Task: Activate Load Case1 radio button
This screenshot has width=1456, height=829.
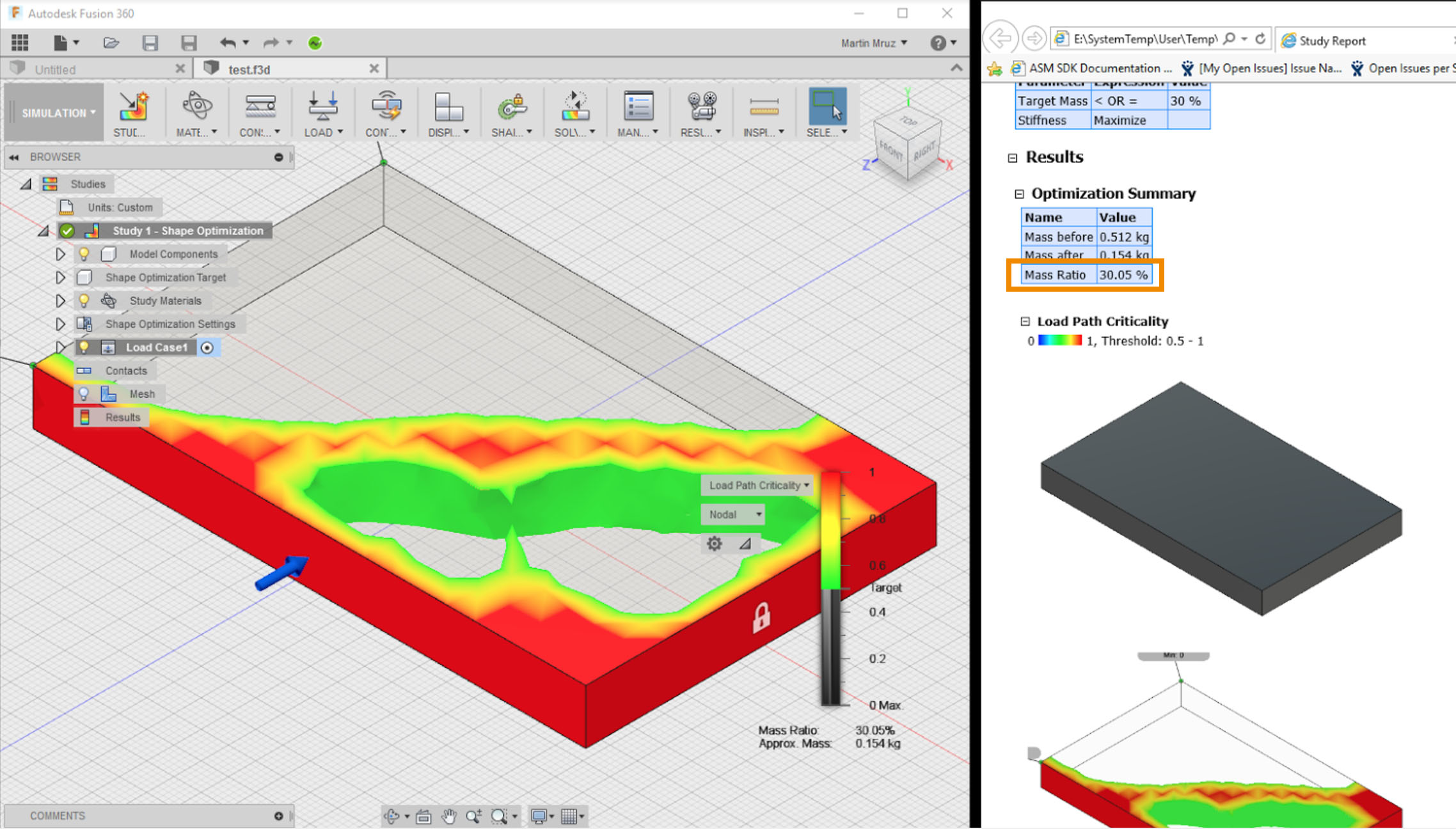Action: coord(207,347)
